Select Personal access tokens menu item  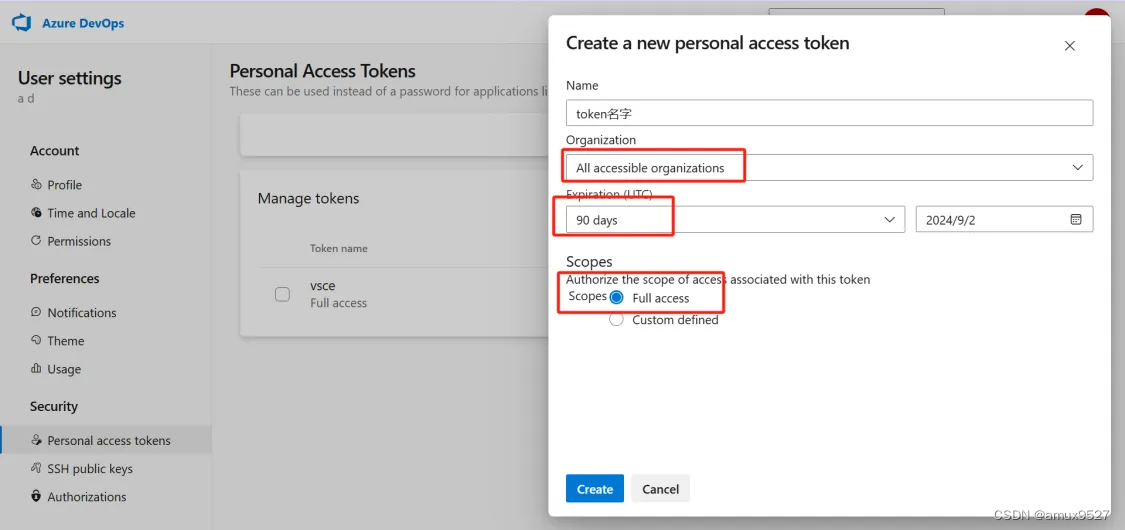(x=106, y=440)
